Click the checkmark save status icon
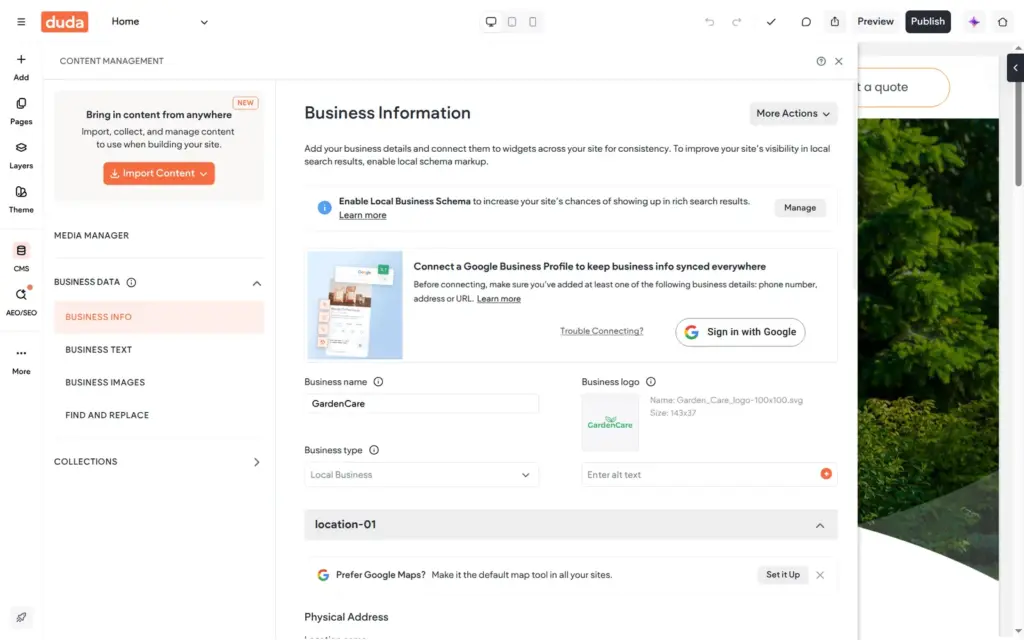This screenshot has width=1024, height=640. click(x=771, y=22)
